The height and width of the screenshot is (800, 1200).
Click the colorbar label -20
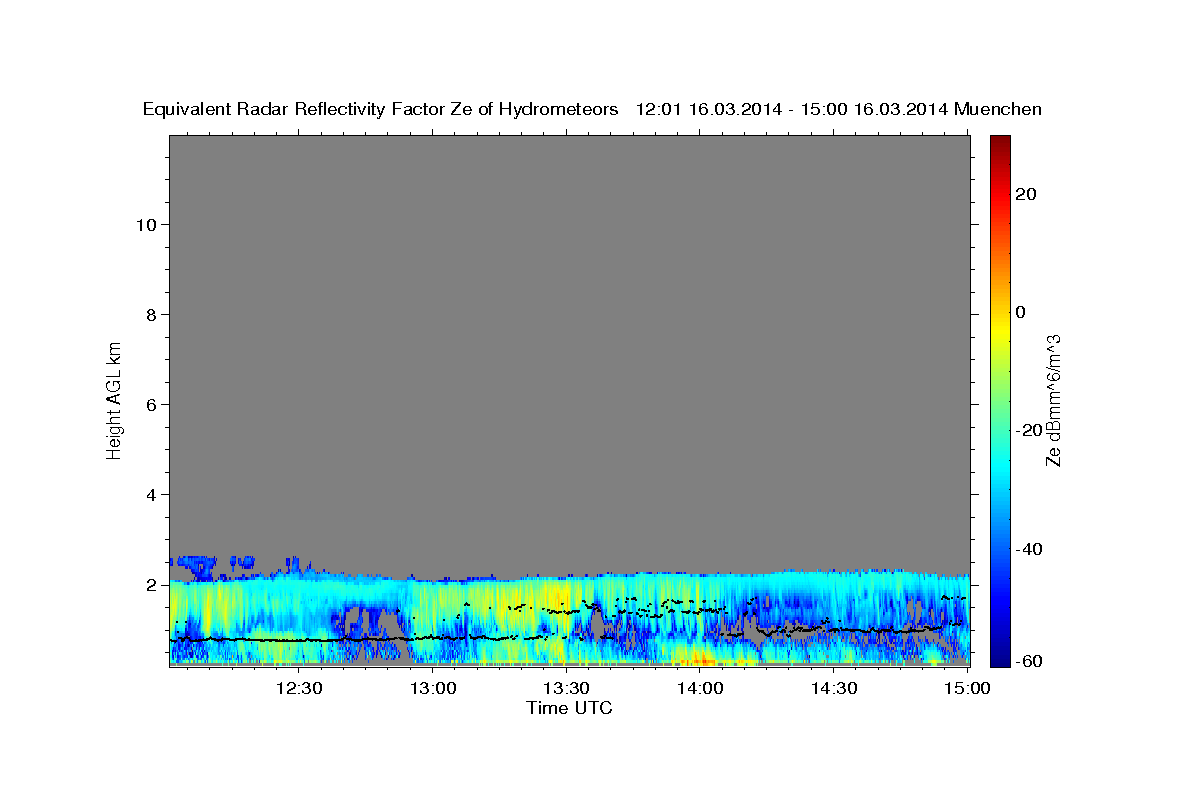pyautogui.click(x=1027, y=430)
